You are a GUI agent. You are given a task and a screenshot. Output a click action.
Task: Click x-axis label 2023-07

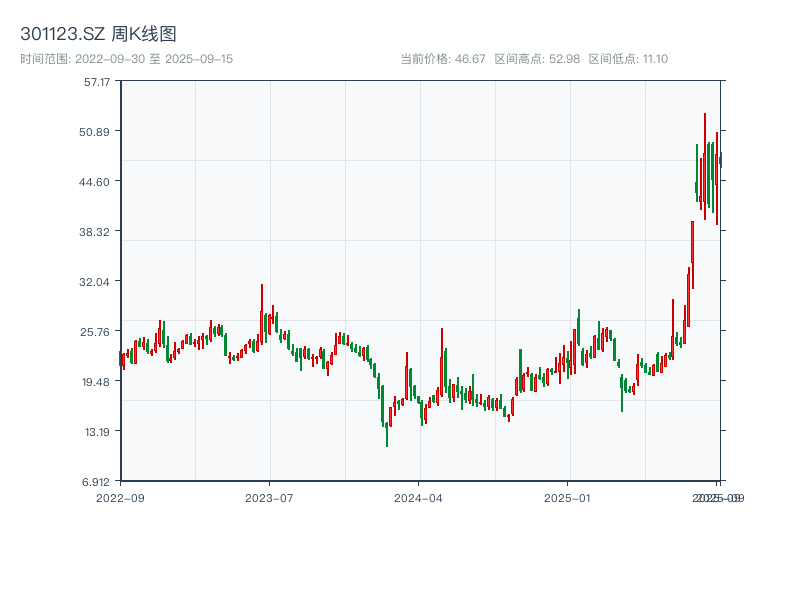click(269, 498)
